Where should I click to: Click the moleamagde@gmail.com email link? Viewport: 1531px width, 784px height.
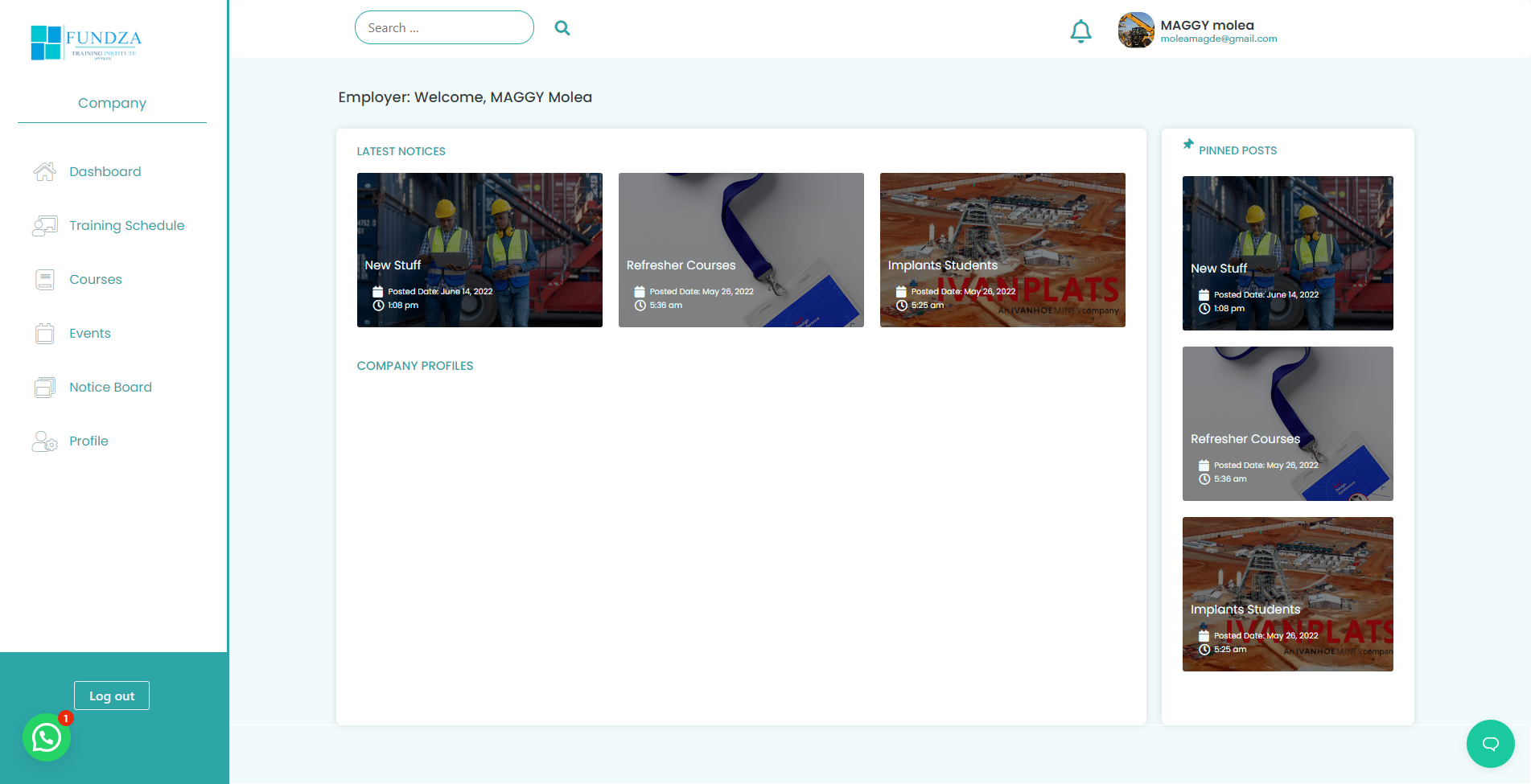1218,39
